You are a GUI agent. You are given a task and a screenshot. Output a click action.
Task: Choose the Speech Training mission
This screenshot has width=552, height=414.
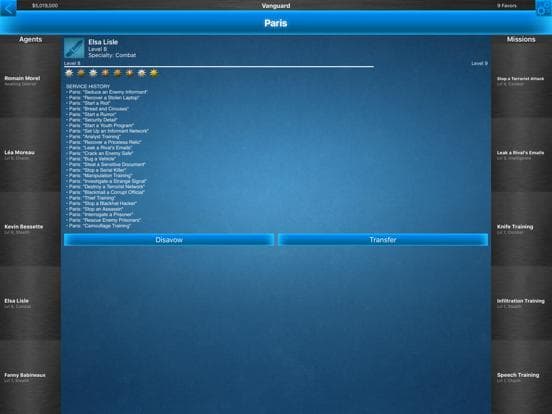tap(522, 377)
